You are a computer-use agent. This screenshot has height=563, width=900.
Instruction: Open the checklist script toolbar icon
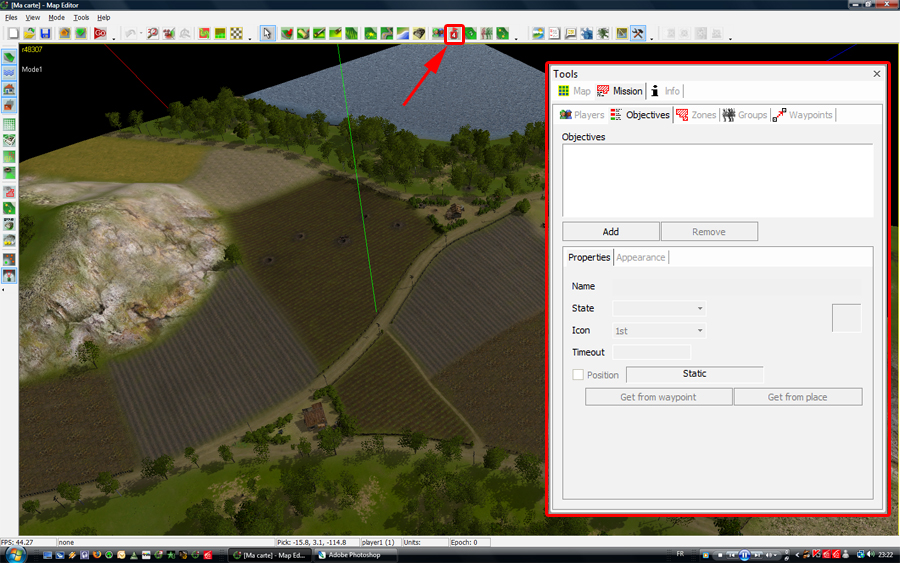click(554, 33)
